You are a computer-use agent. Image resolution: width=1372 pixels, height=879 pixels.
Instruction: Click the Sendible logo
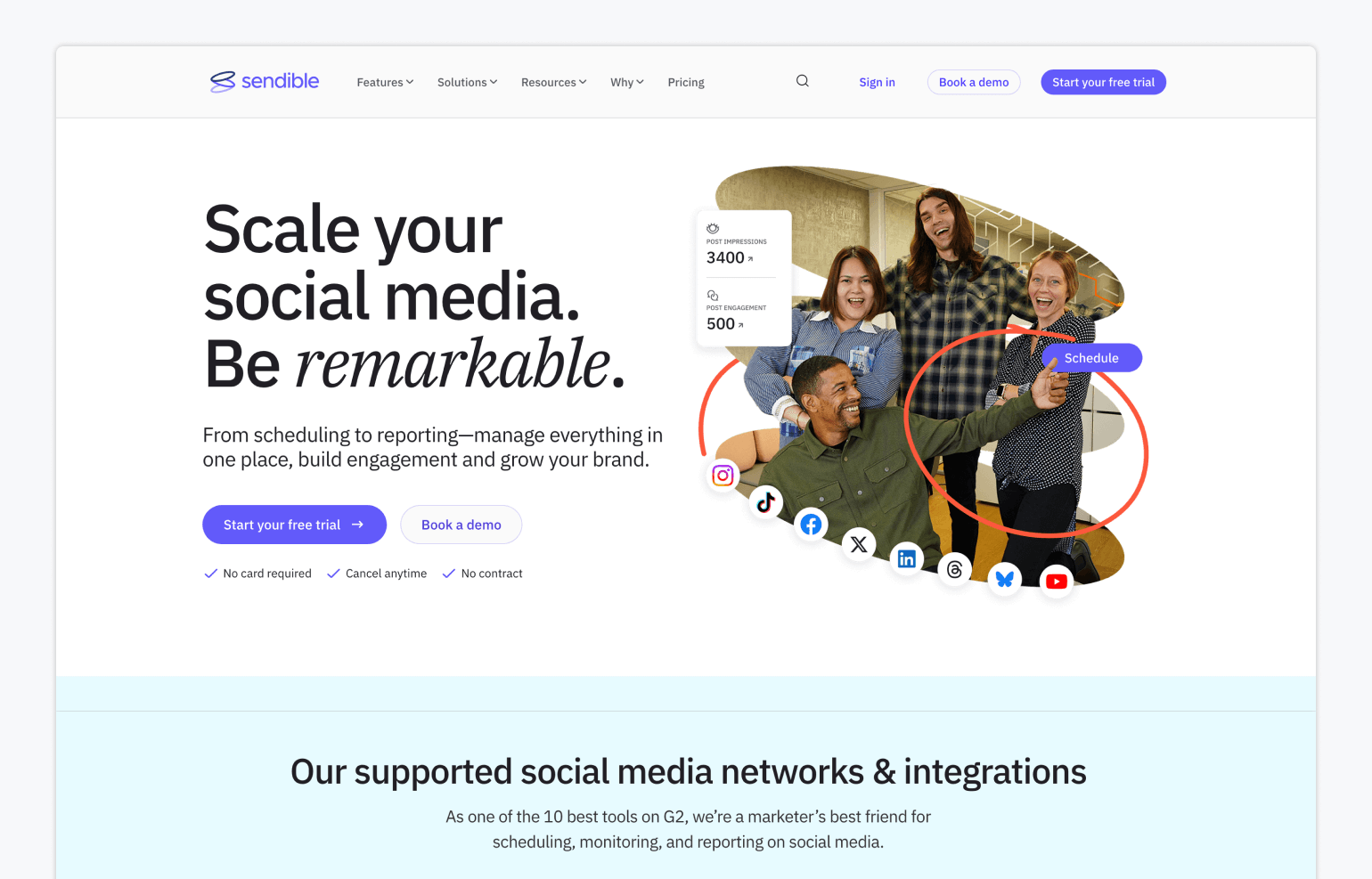coord(265,81)
